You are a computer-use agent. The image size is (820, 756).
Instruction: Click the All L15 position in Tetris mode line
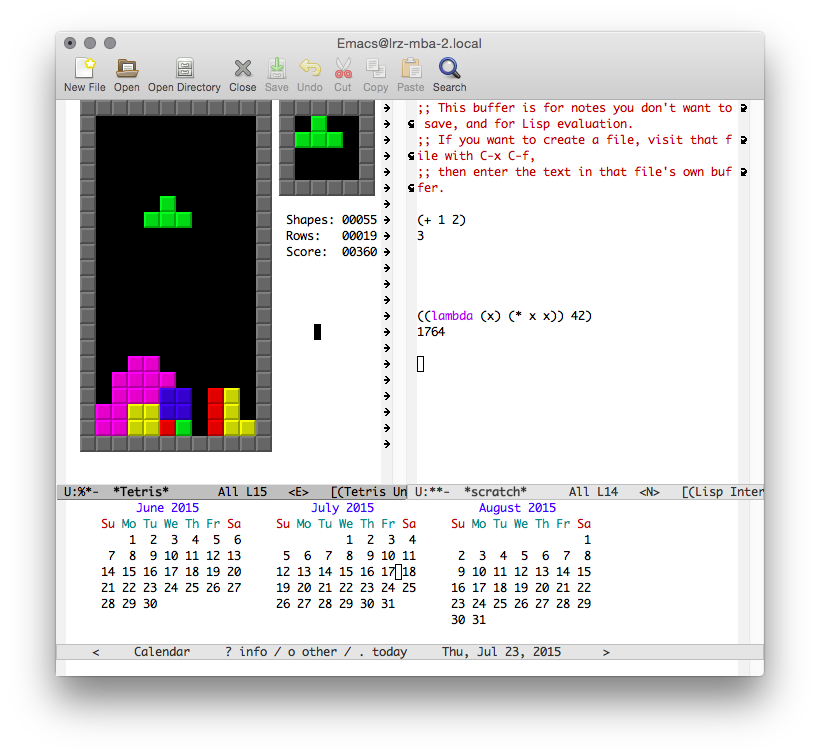243,492
